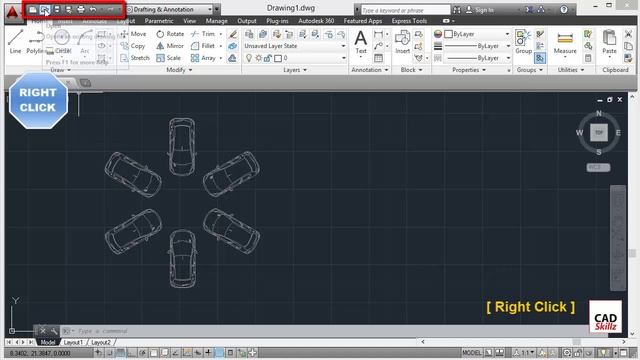
Task: Click the Cut scissors icon in Clipboard panel
Action: coord(628,34)
